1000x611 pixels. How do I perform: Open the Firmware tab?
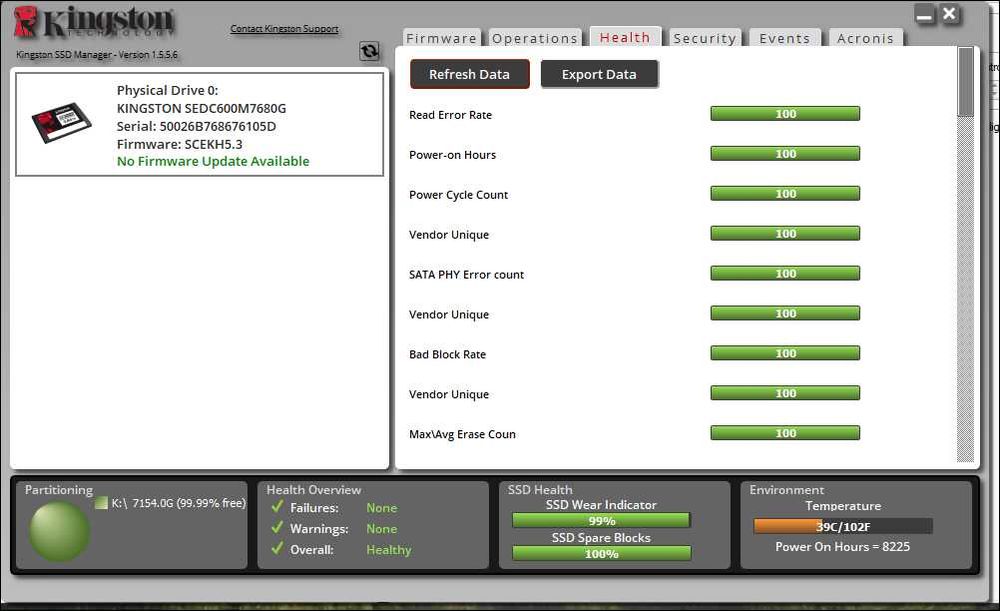point(441,38)
